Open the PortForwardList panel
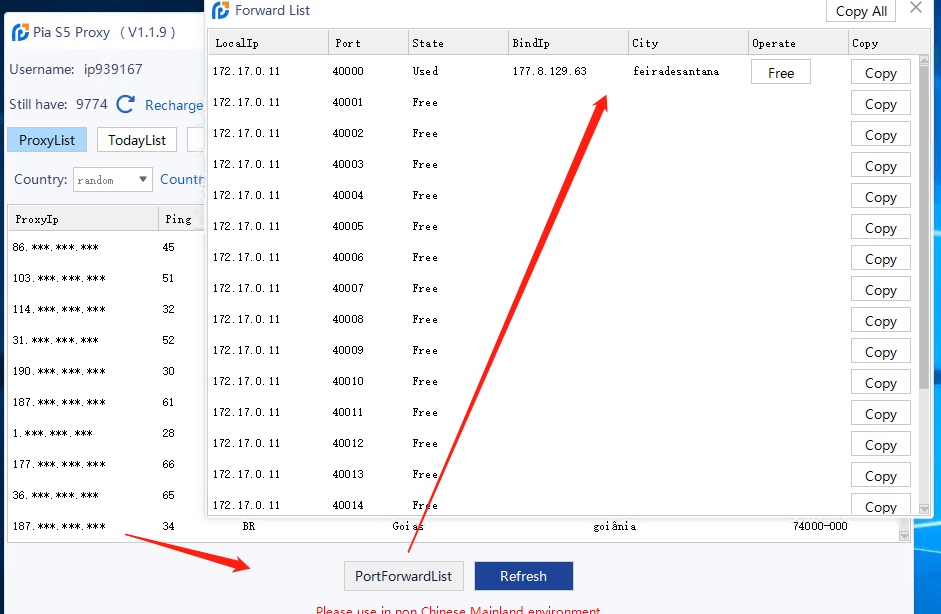Image resolution: width=941 pixels, height=614 pixels. (403, 576)
